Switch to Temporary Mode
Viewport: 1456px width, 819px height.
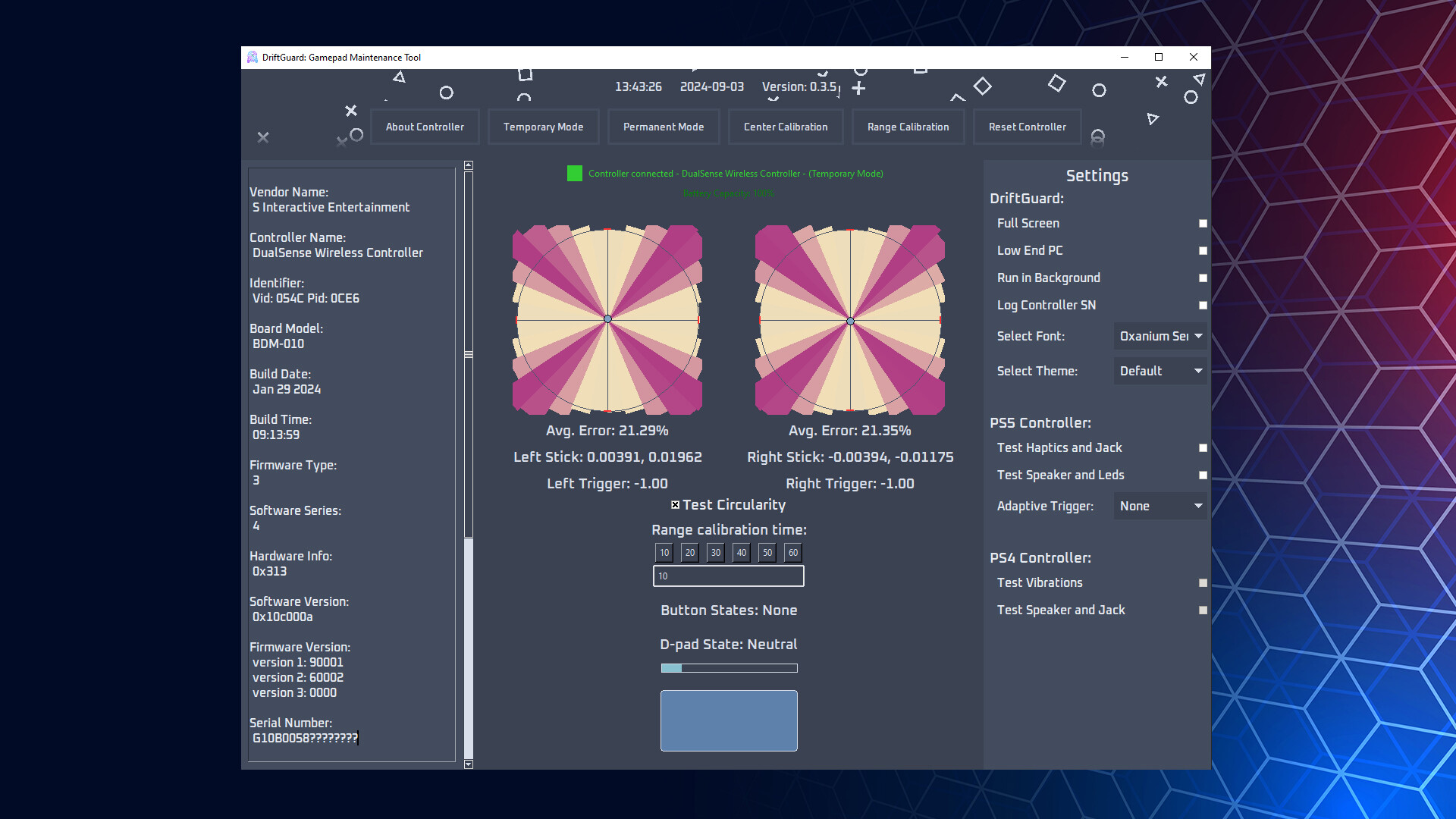pyautogui.click(x=543, y=126)
